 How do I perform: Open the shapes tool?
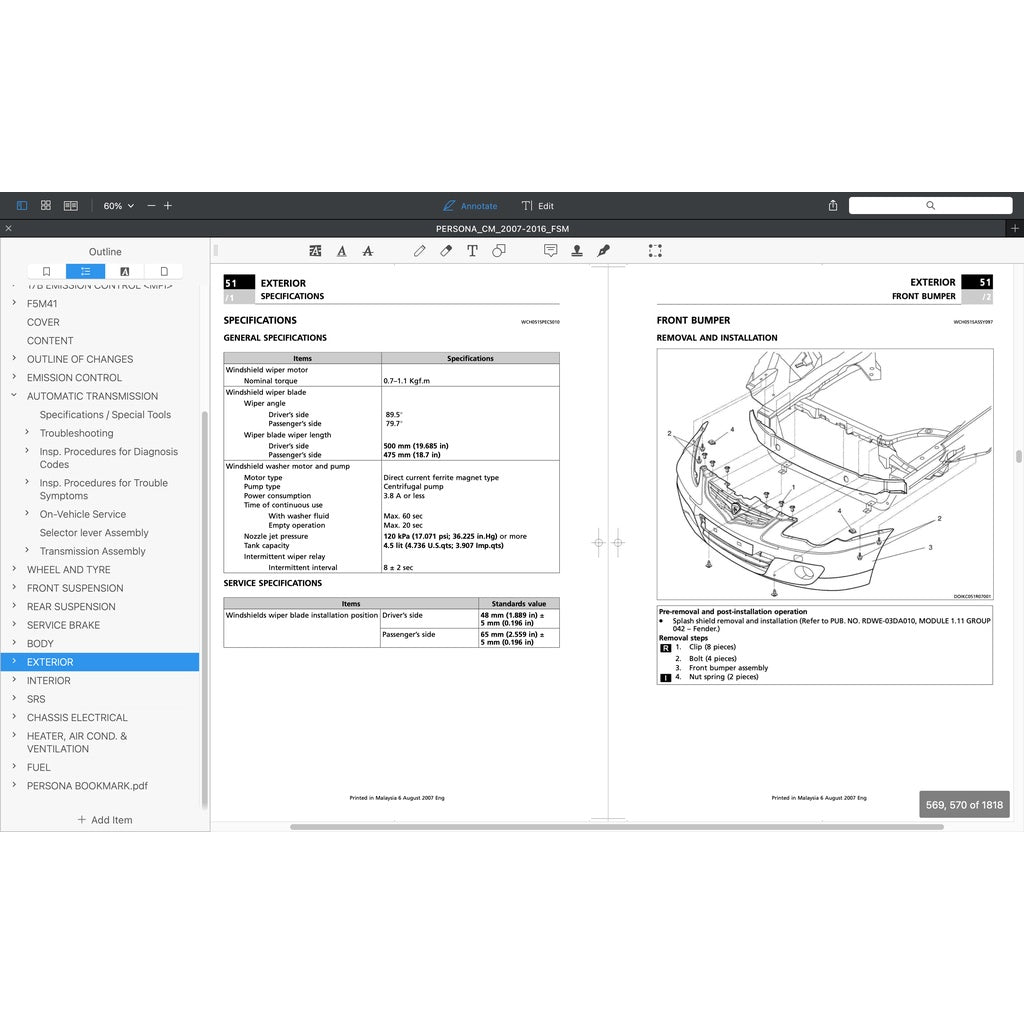coord(498,251)
